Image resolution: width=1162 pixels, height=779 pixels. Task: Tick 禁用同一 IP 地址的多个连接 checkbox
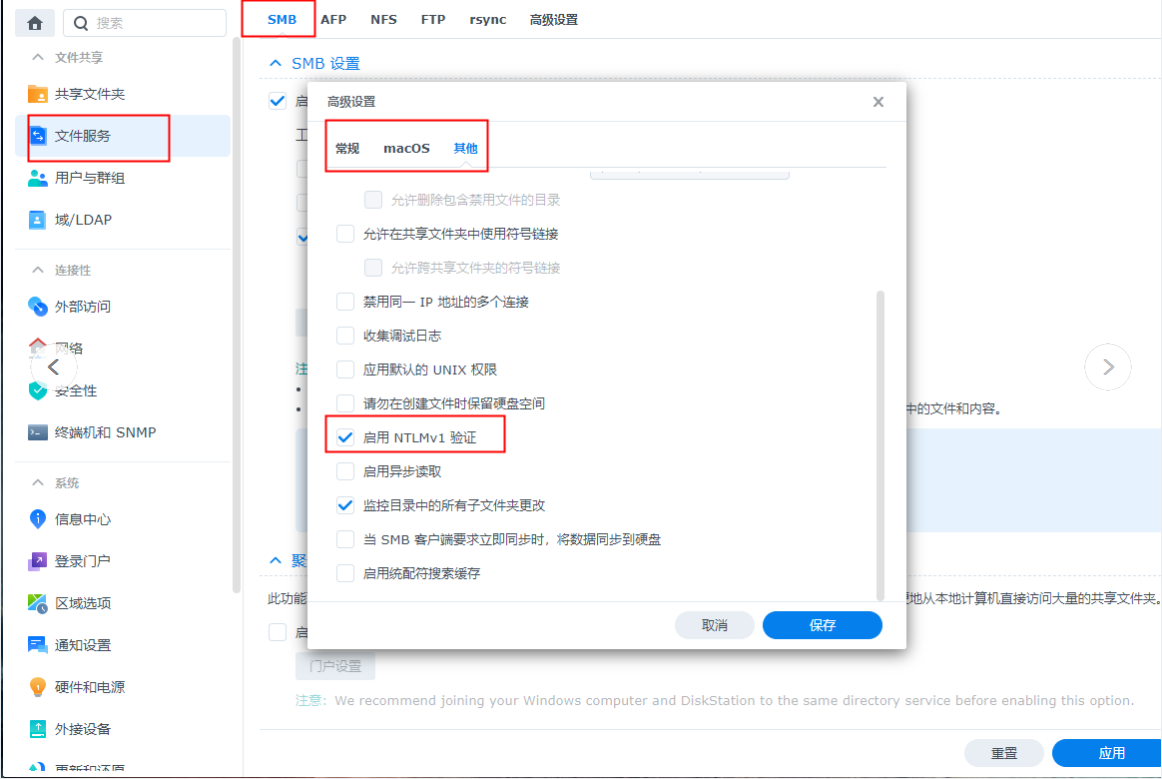pyautogui.click(x=345, y=302)
